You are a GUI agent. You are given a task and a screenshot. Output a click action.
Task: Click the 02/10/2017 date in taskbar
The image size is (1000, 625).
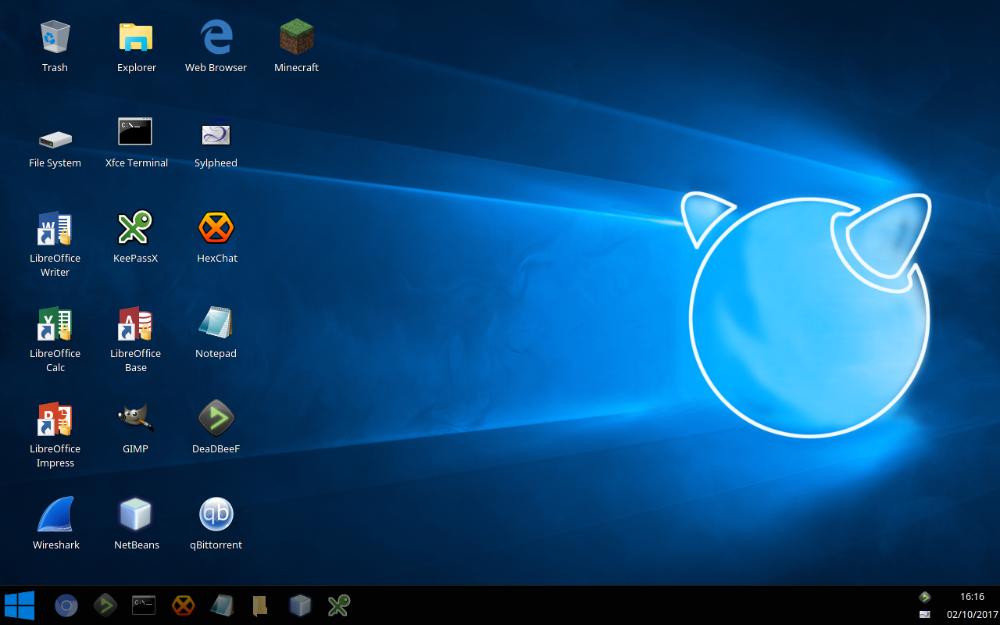972,615
